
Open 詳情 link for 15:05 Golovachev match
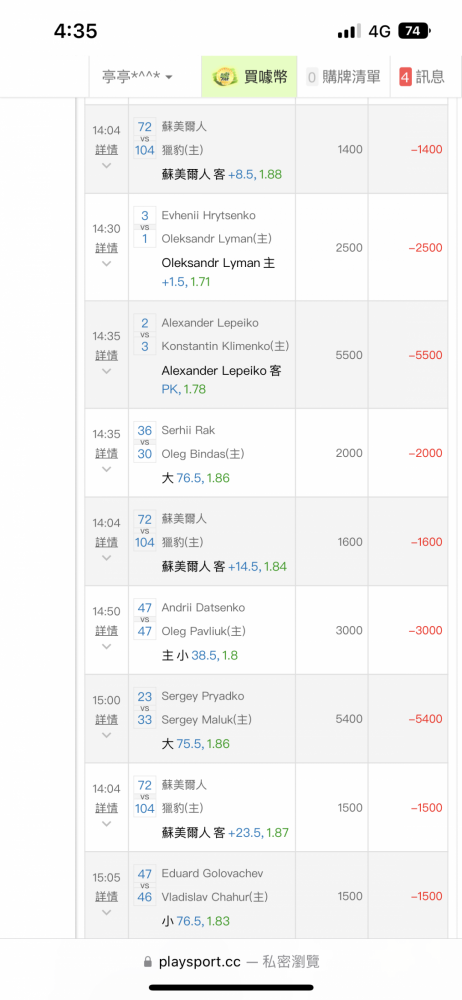click(107, 896)
